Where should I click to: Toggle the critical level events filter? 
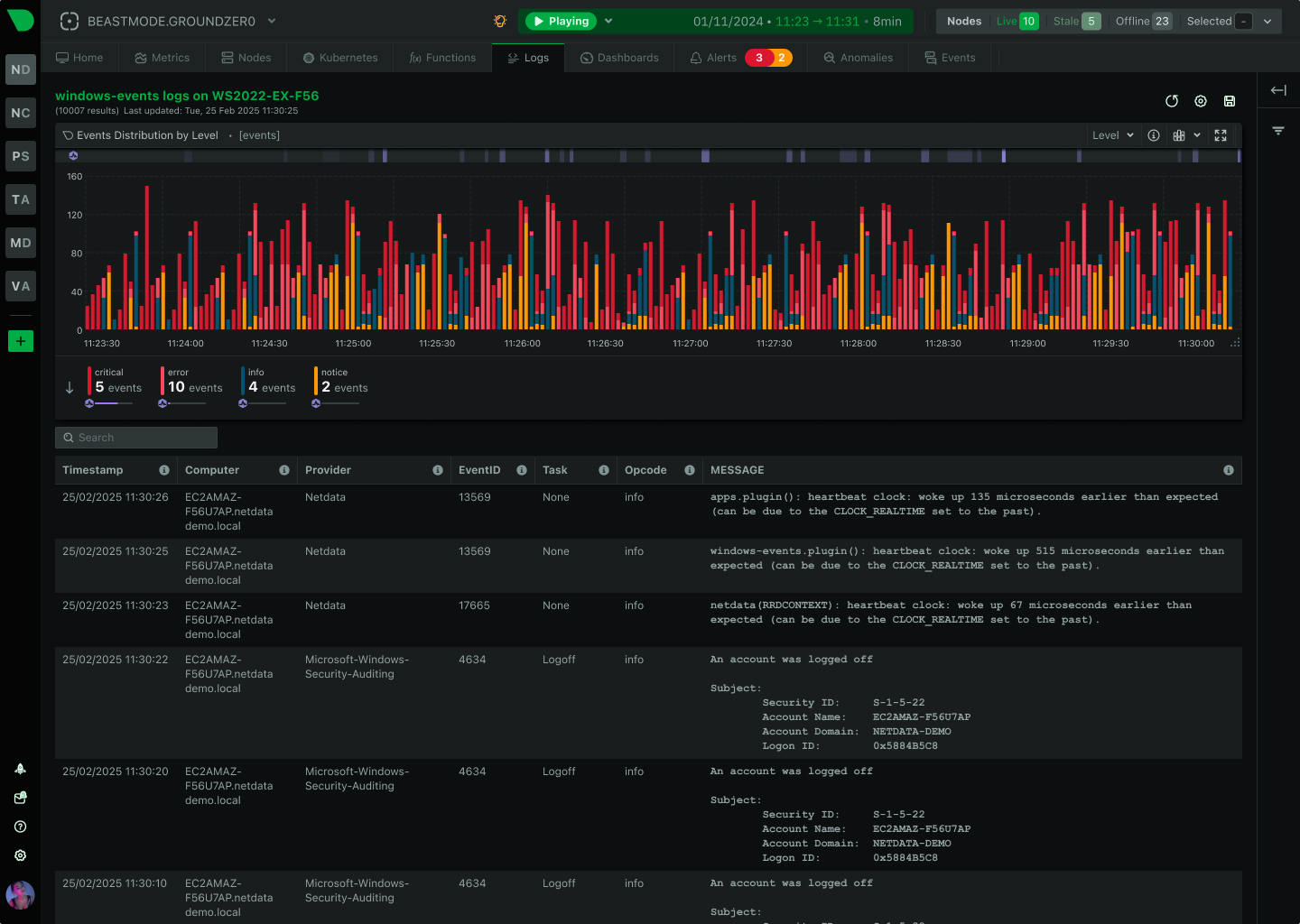pos(117,381)
